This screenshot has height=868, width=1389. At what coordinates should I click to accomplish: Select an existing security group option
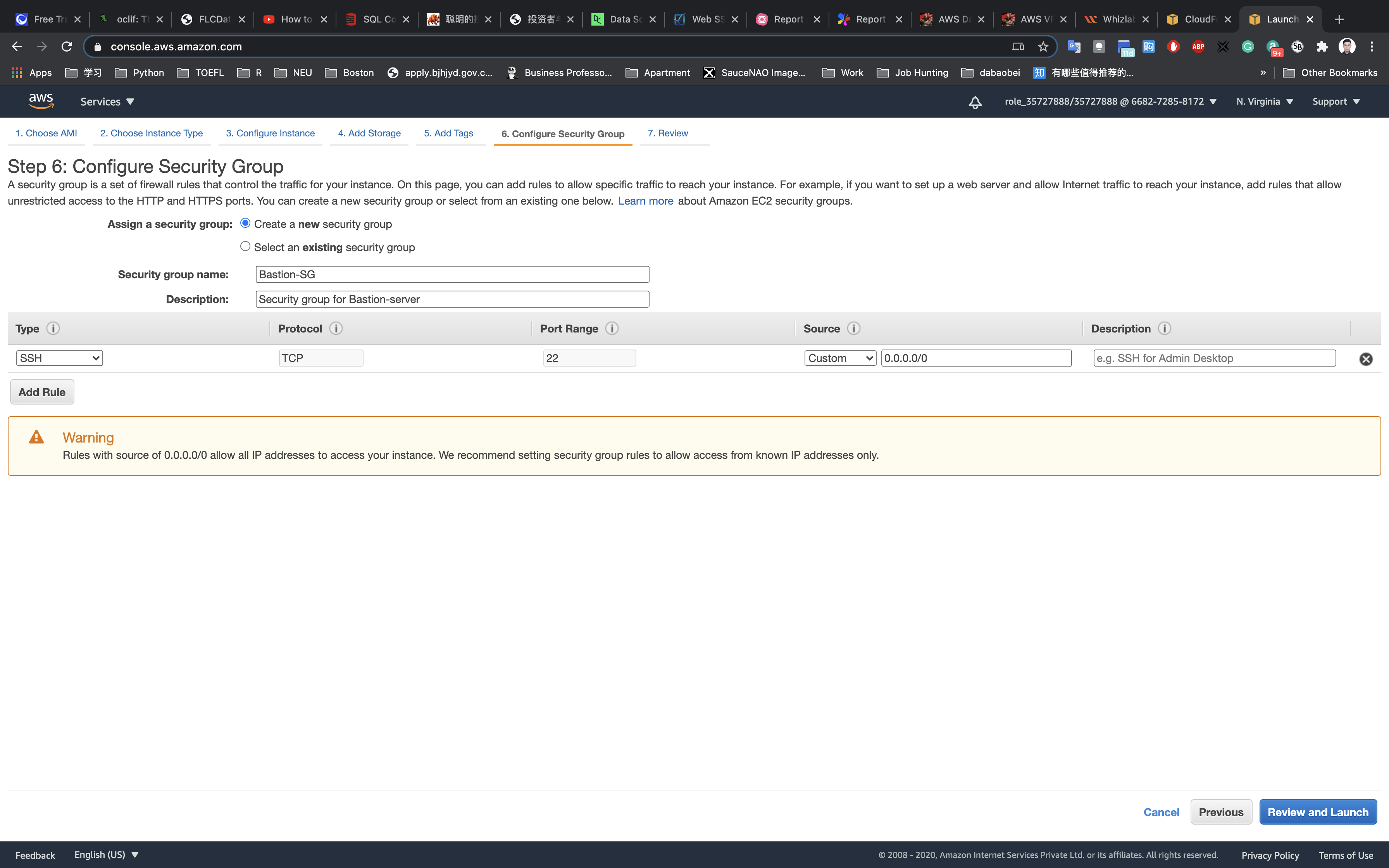pos(245,246)
